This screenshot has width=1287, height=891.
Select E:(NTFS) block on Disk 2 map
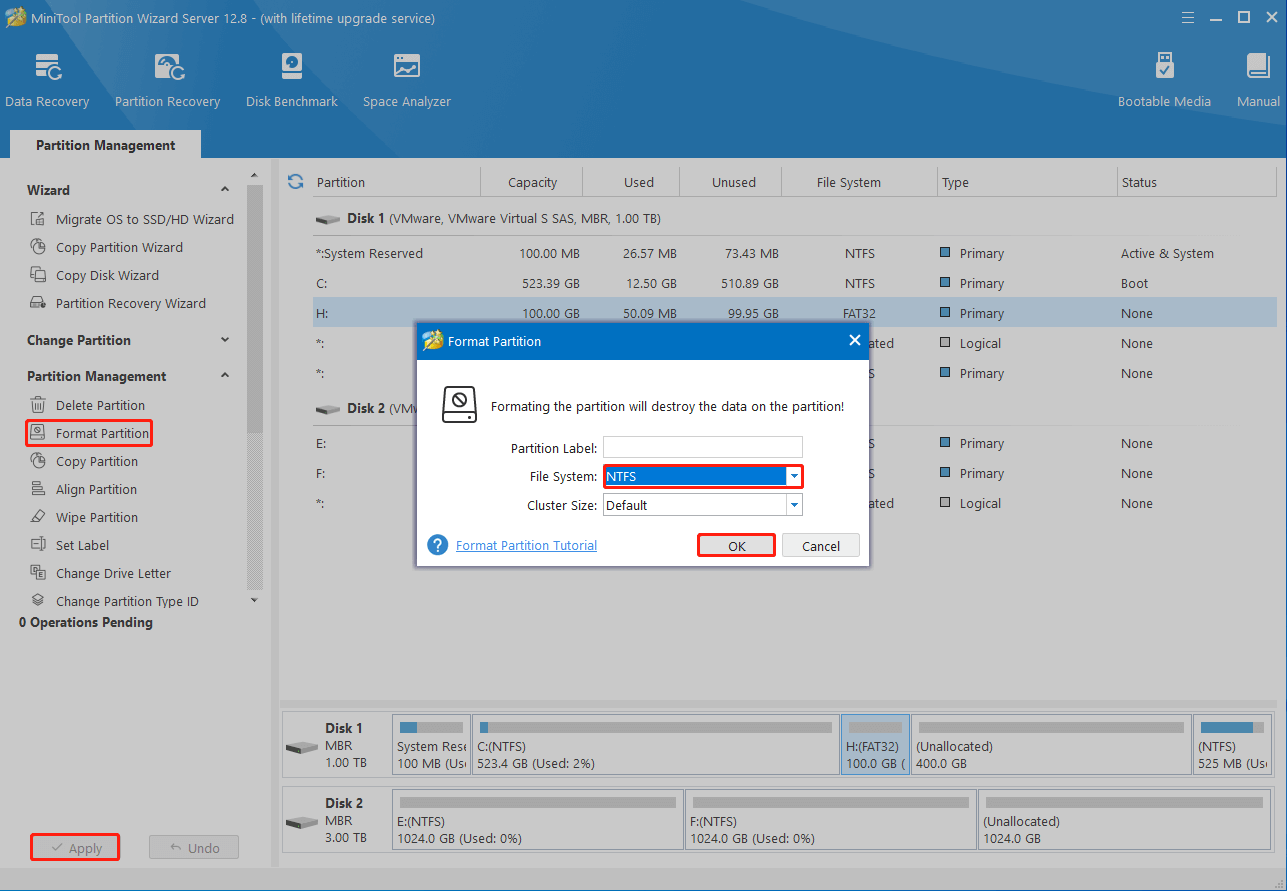click(538, 820)
